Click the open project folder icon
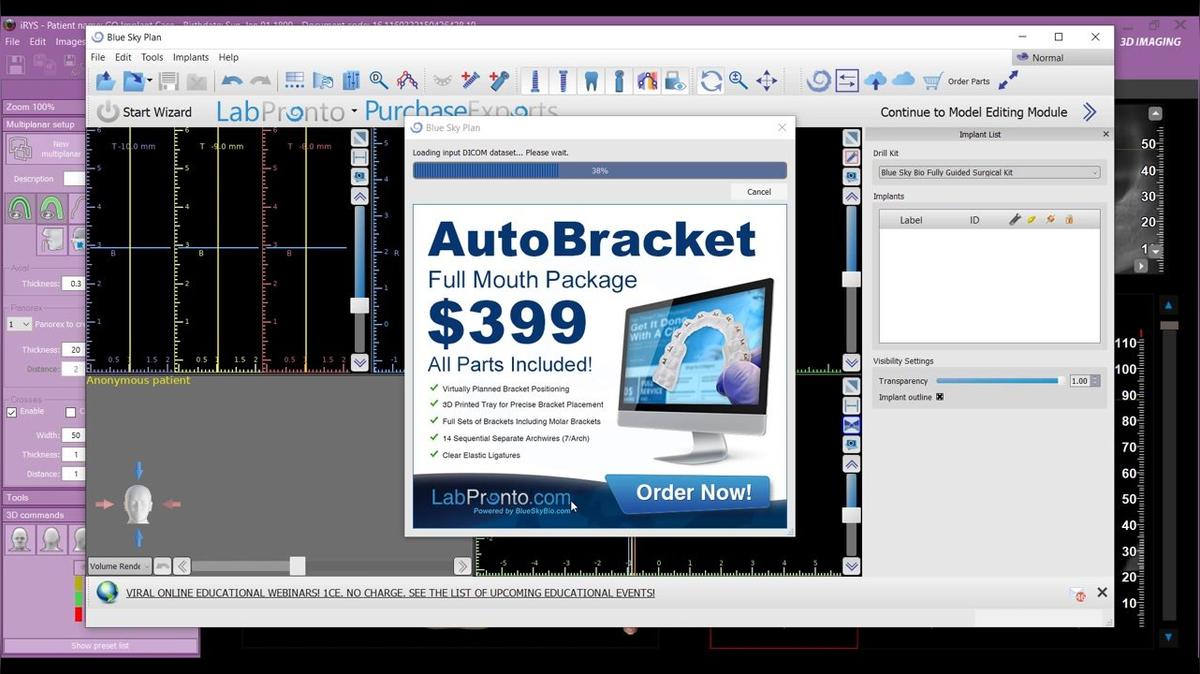The height and width of the screenshot is (674, 1200). point(105,81)
